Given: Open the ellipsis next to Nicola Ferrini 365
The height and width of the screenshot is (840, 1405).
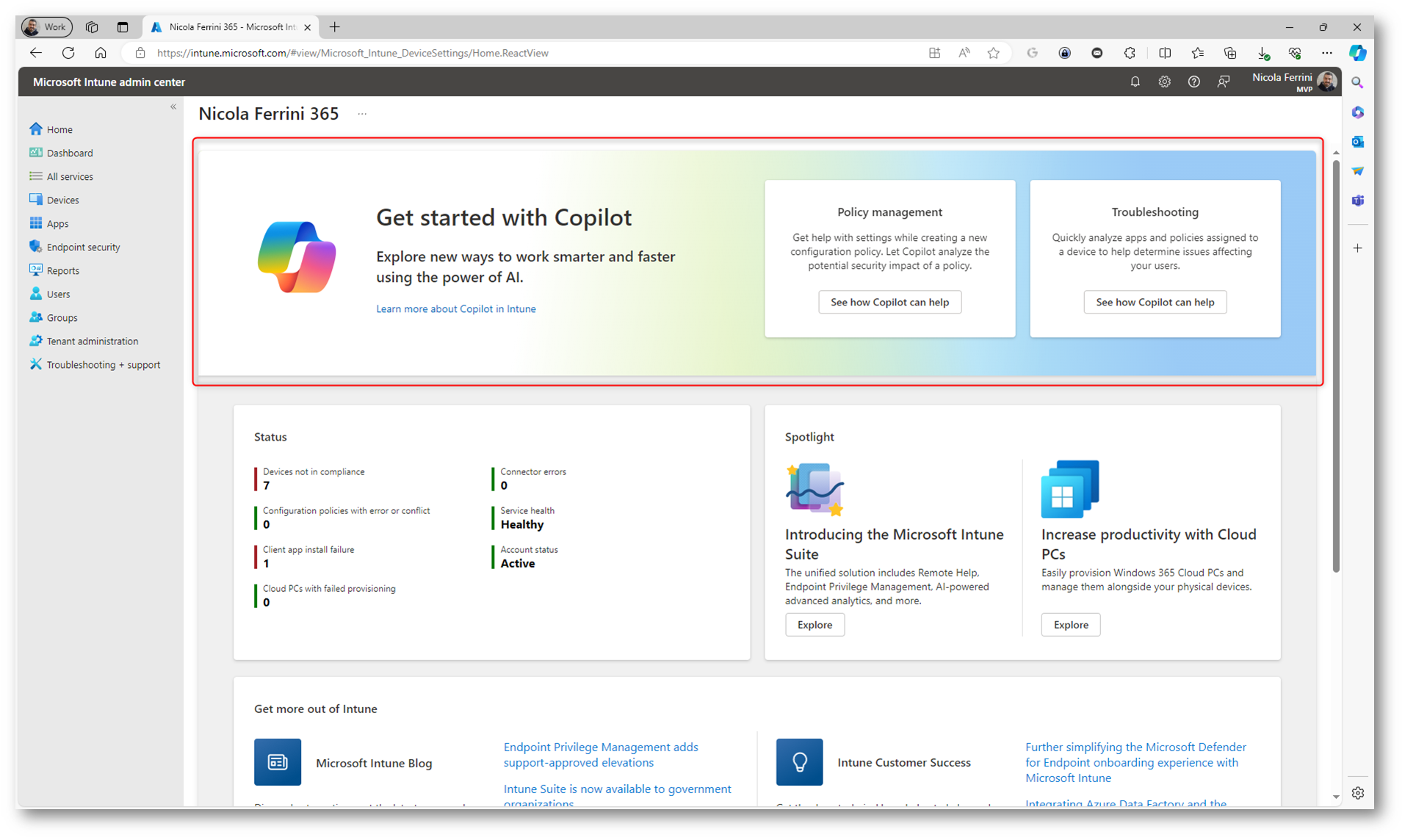Looking at the screenshot, I should pos(362,114).
